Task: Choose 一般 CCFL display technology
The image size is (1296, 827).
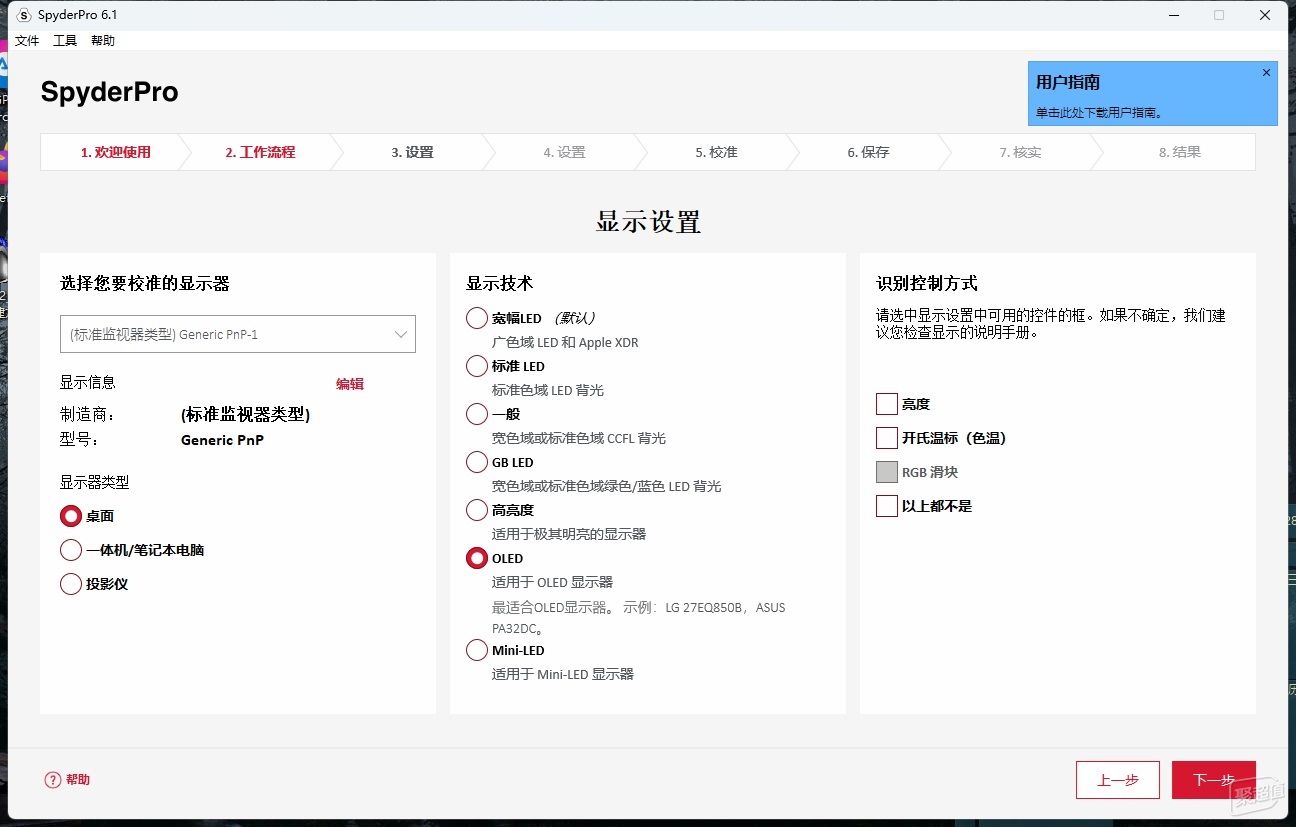Action: (477, 414)
